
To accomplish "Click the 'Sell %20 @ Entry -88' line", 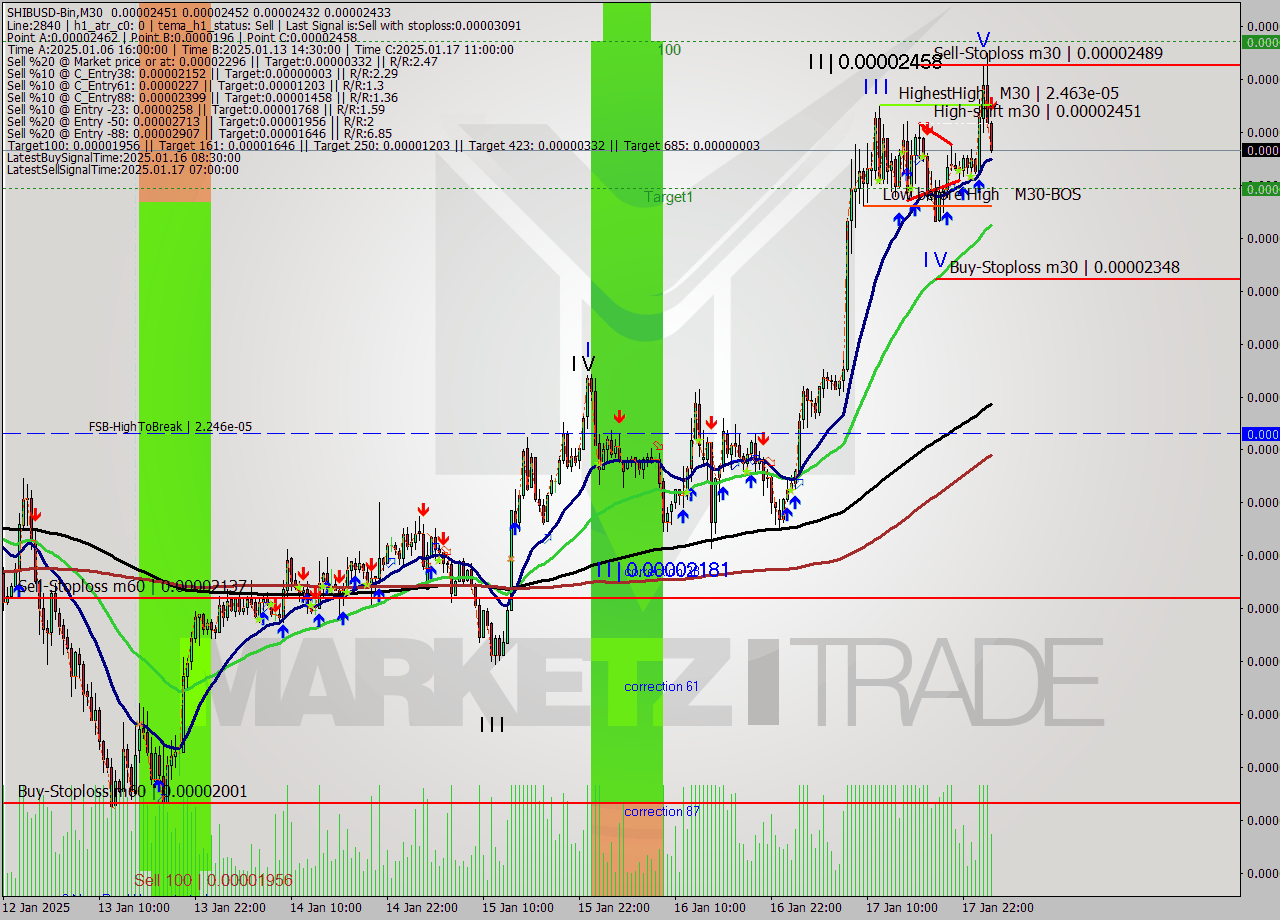I will click(x=199, y=133).
